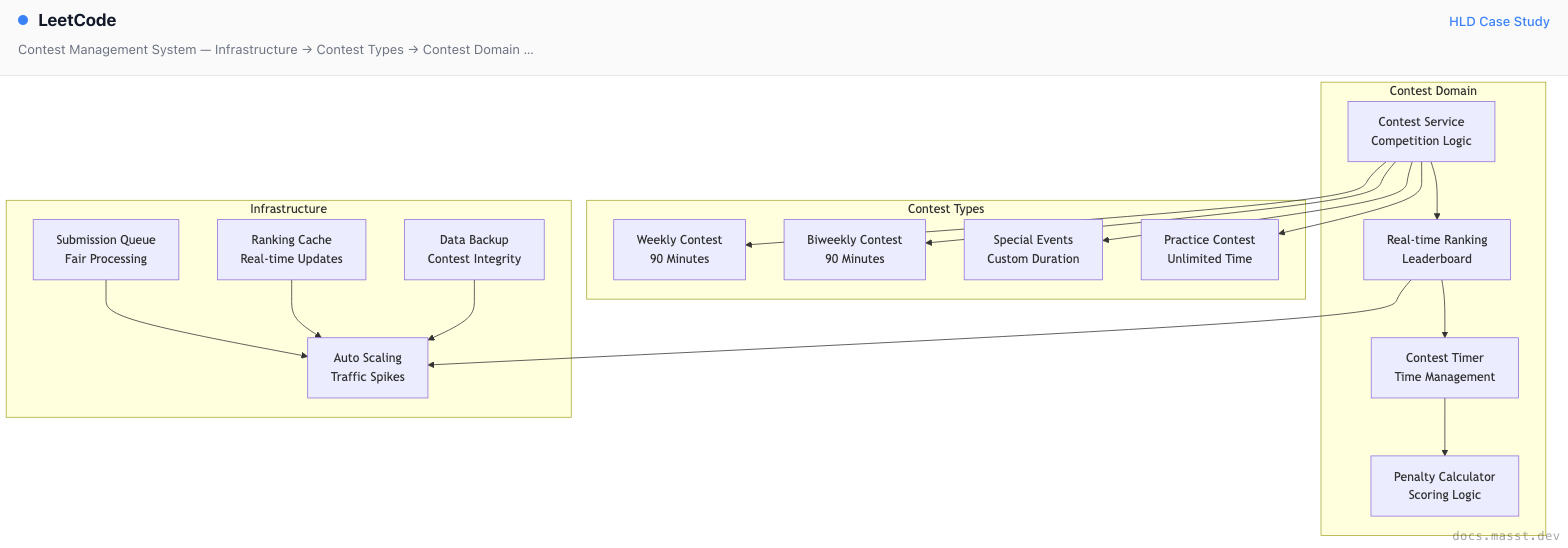Screen dimensions: 1568x548
Task: Click the Weekly Contest 90 Minutes node
Action: tap(679, 249)
